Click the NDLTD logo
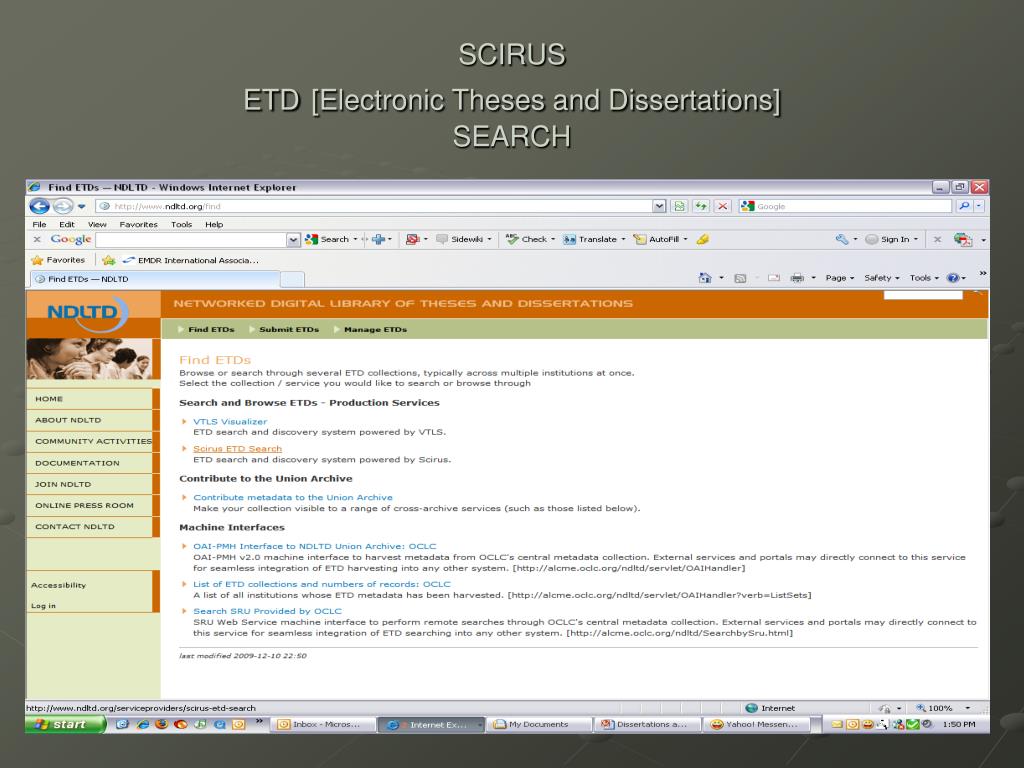The image size is (1024, 768). pos(88,312)
